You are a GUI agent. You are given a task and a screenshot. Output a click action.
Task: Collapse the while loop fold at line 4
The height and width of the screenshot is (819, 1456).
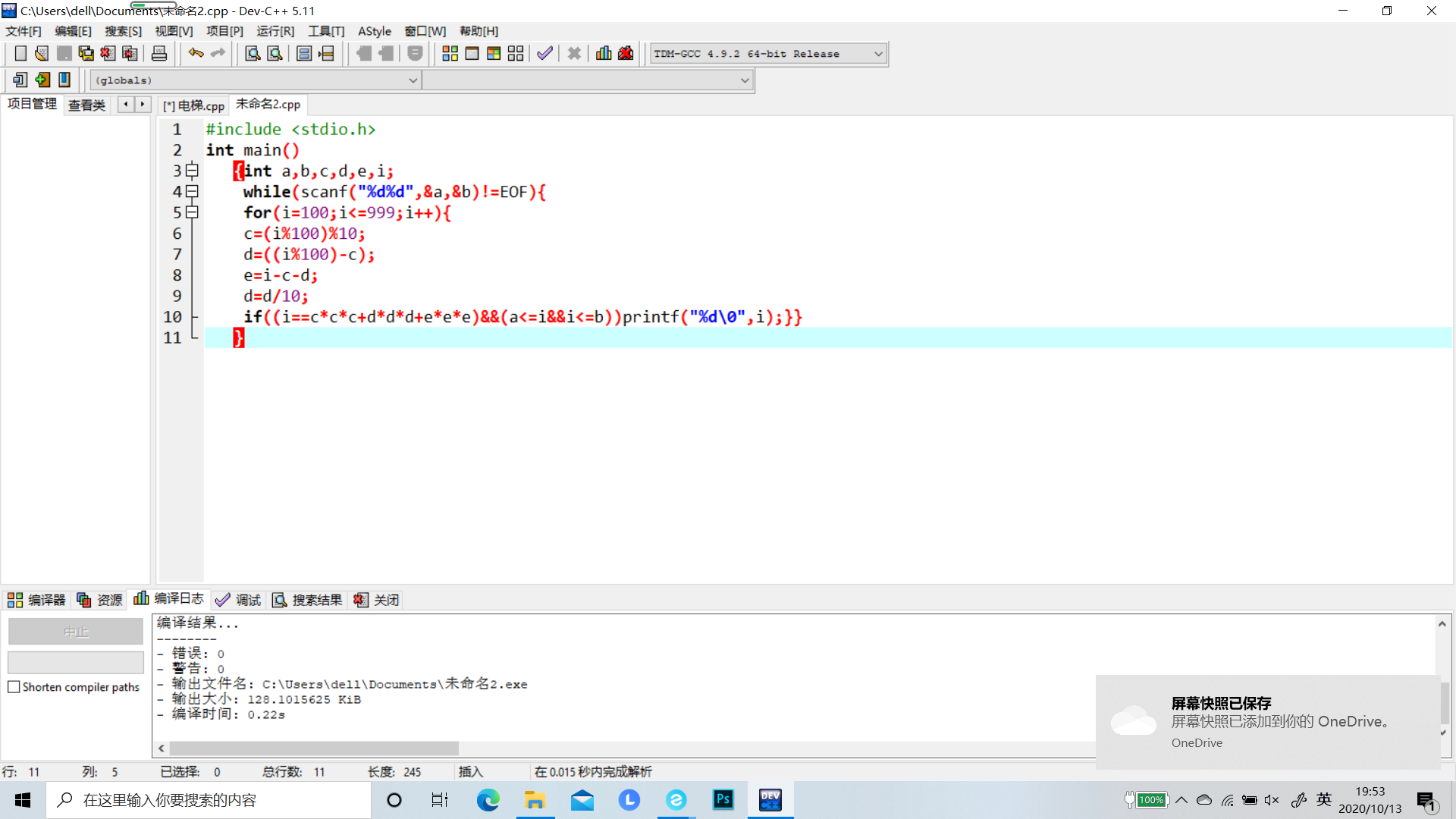tap(193, 192)
